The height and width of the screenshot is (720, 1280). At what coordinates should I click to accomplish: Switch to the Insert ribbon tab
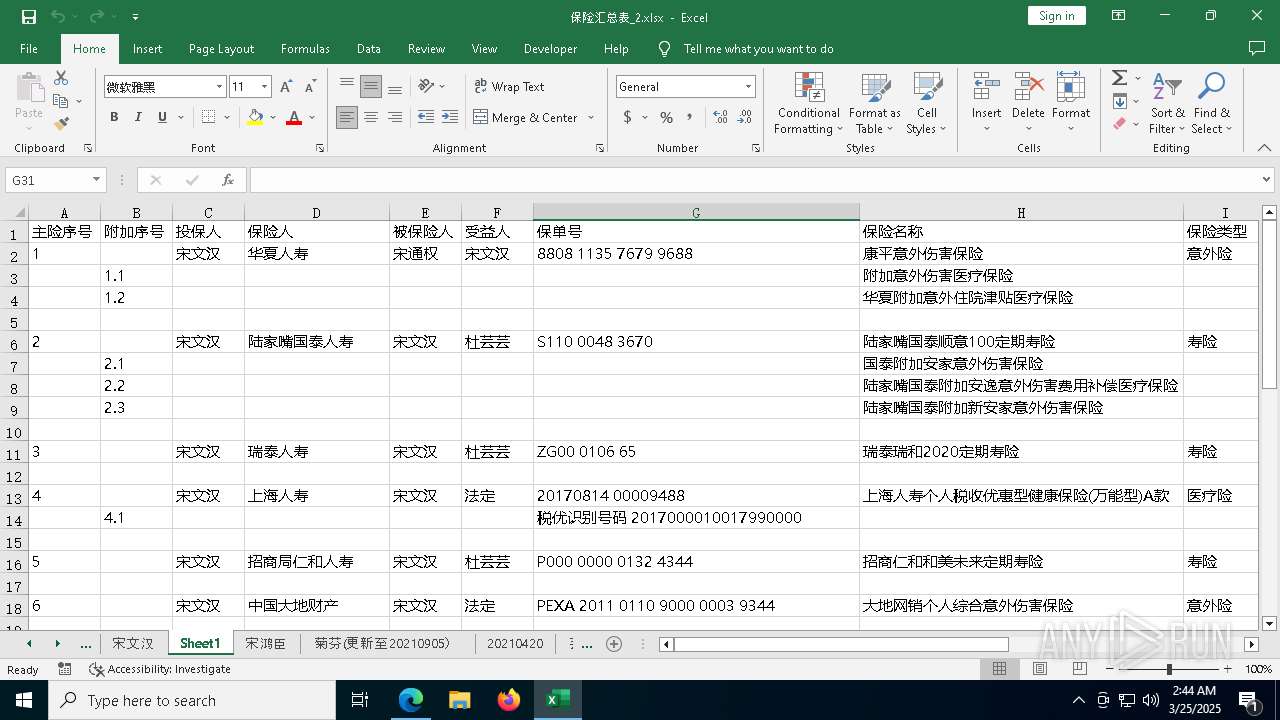pyautogui.click(x=147, y=48)
